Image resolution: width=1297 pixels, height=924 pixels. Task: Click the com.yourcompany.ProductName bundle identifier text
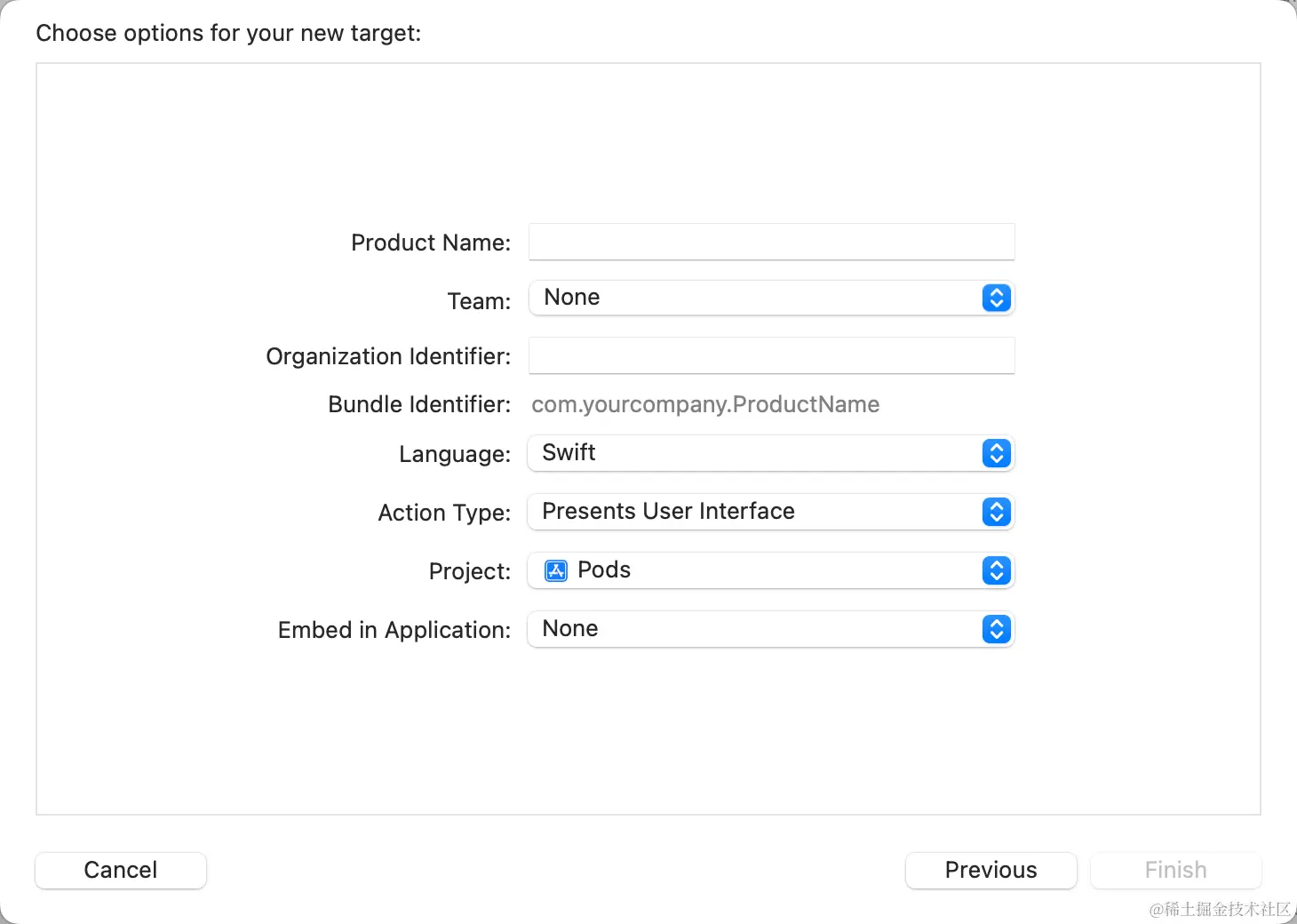click(x=705, y=404)
